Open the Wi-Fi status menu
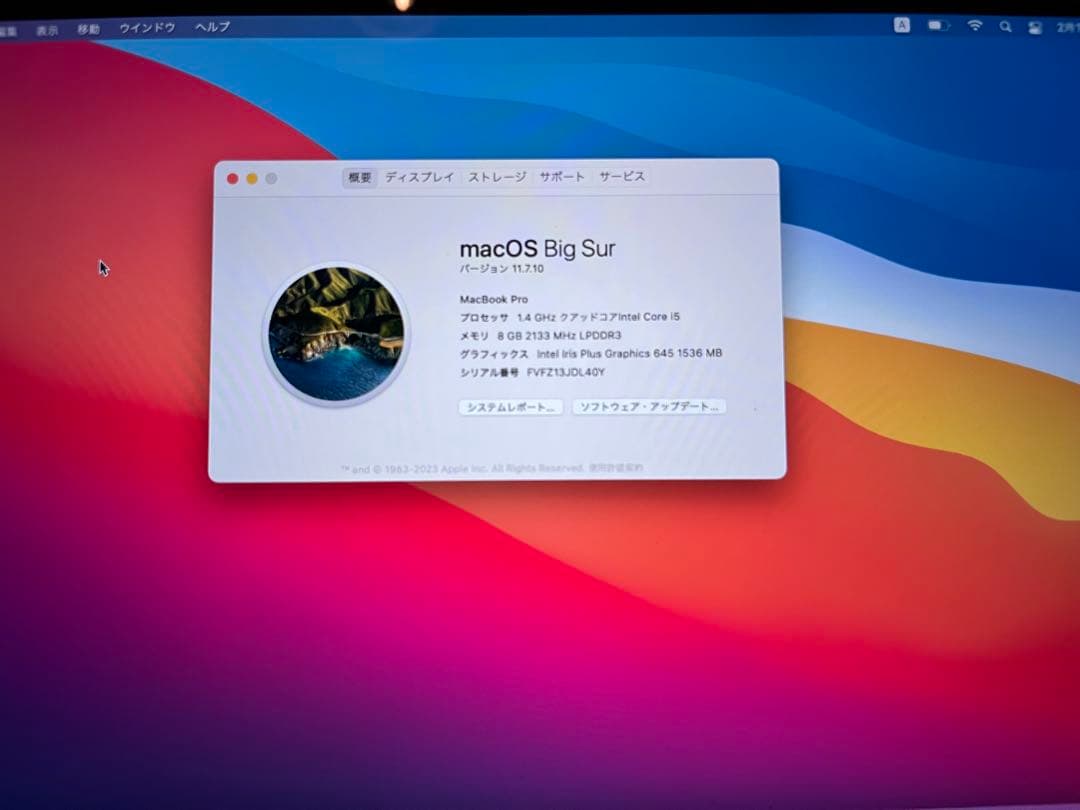The width and height of the screenshot is (1080, 810). 974,26
